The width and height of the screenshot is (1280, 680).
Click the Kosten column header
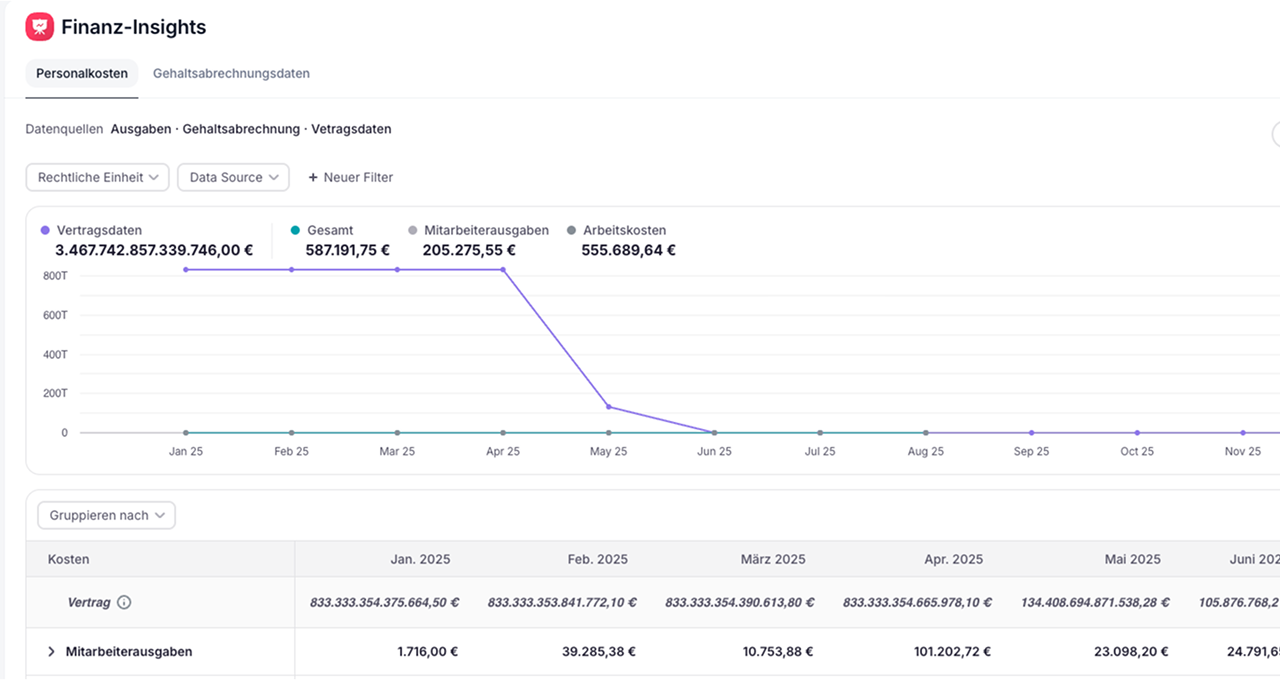69,560
